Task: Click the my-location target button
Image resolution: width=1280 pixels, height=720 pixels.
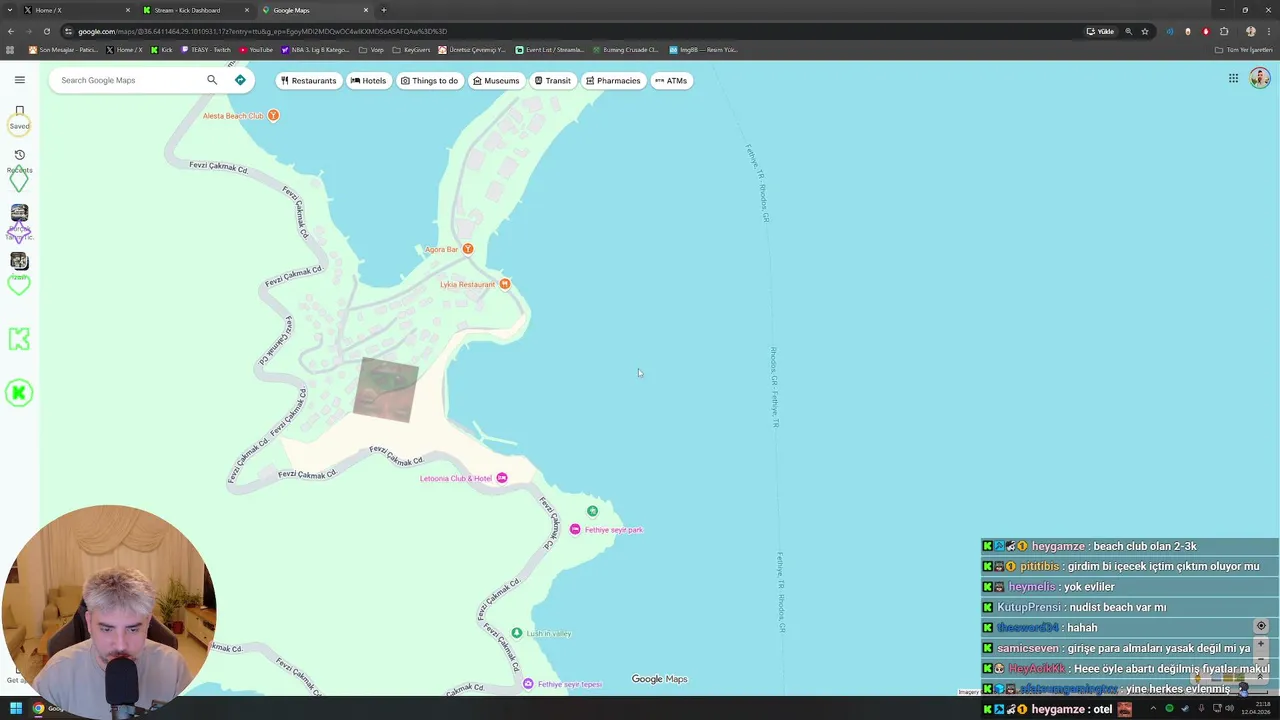Action: [1261, 626]
